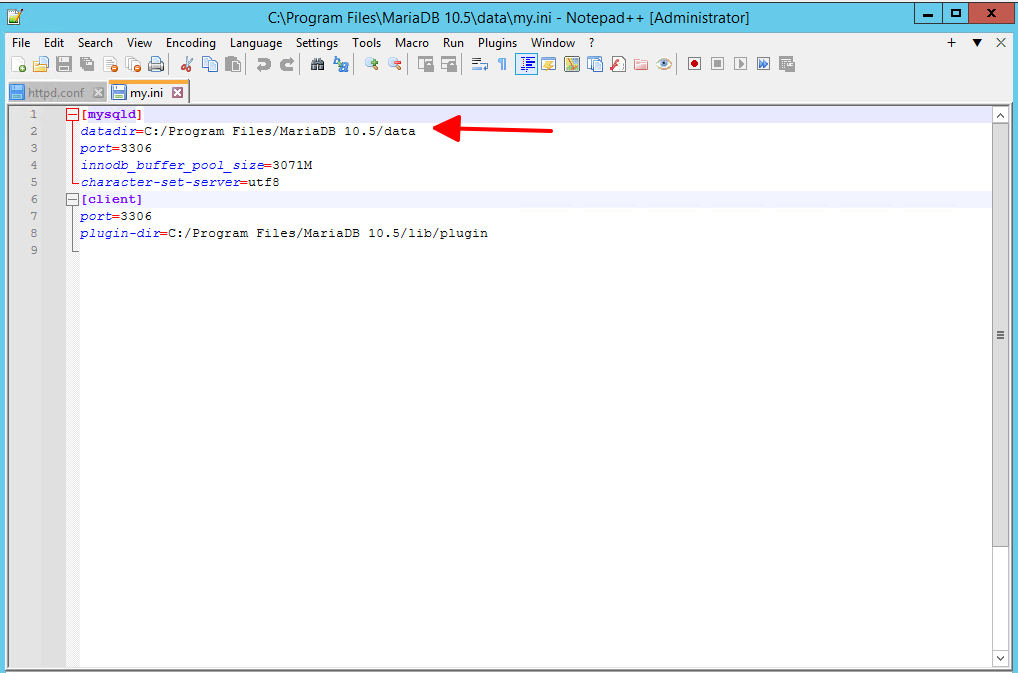The image size is (1018, 673).
Task: Close the my.ini tab
Action: coord(177,93)
